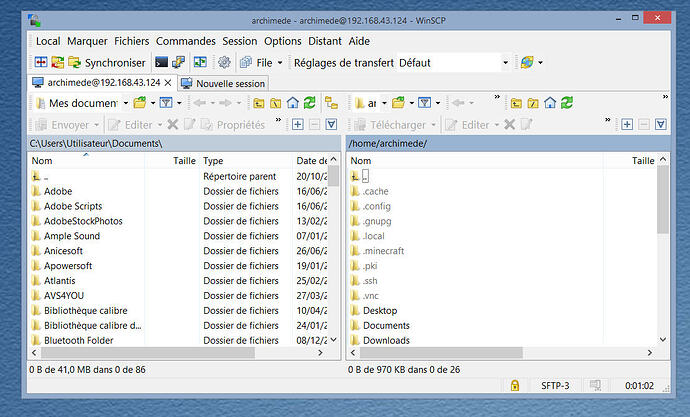Open the Session menu

point(239,41)
